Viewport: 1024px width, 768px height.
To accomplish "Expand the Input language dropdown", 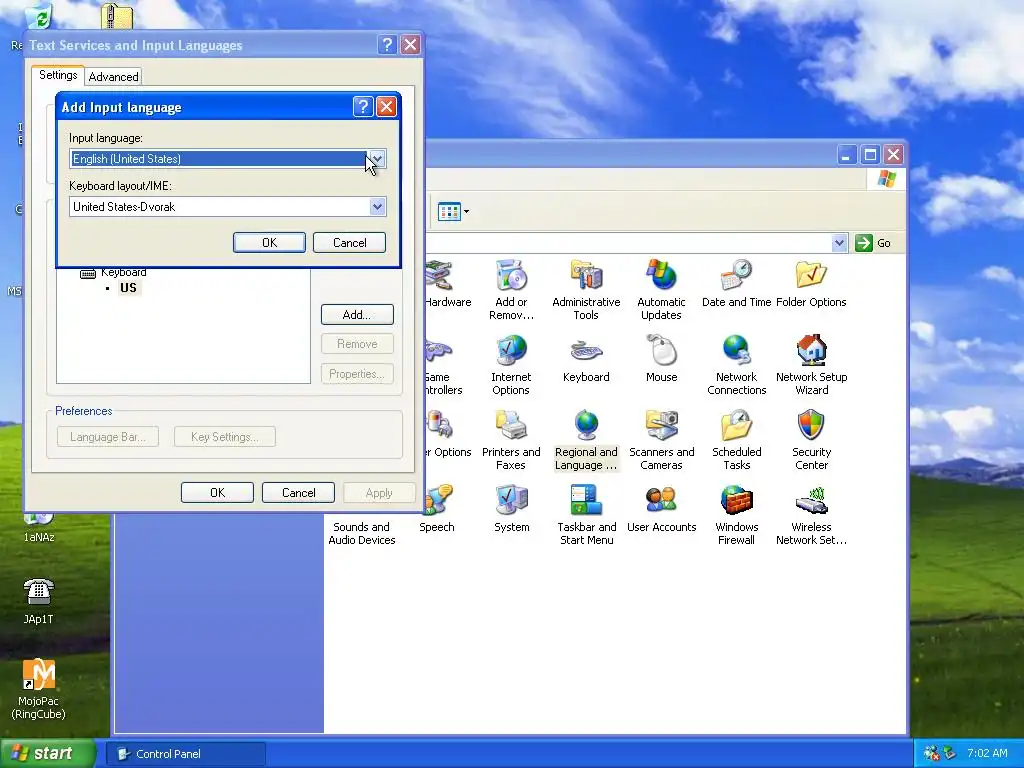I will 377,159.
